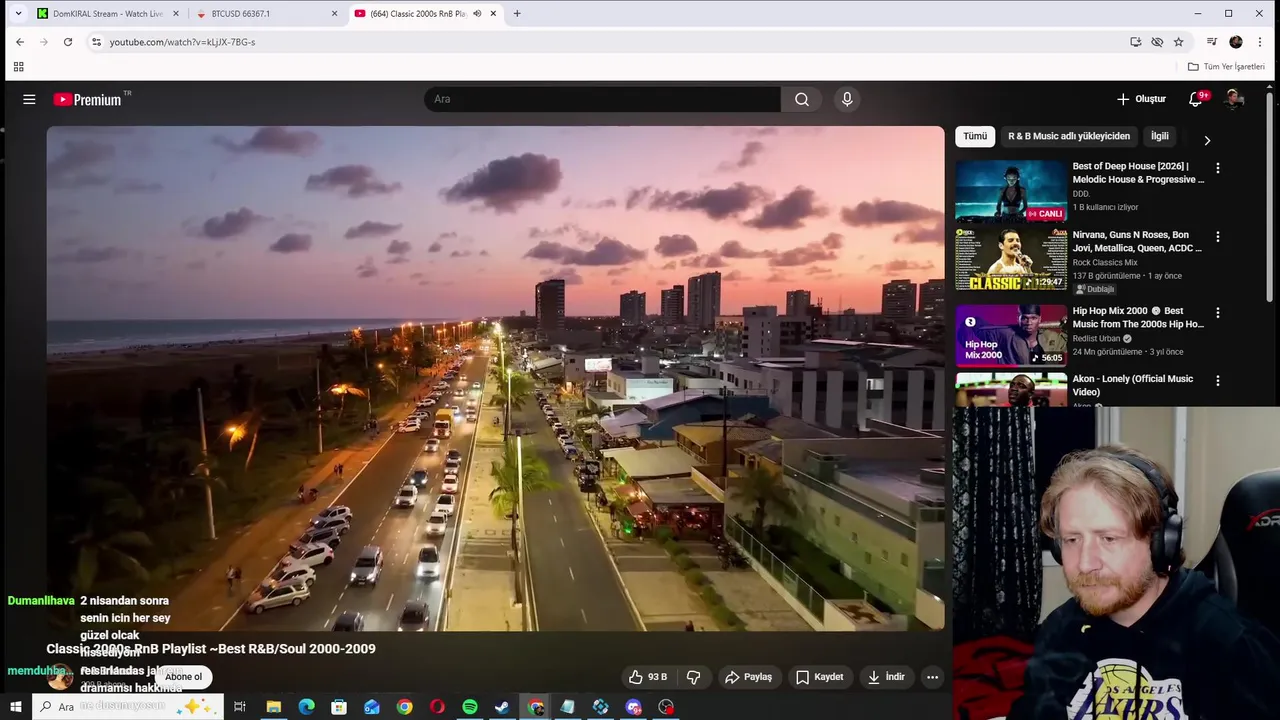Click the video player area
The width and height of the screenshot is (1280, 720).
click(495, 378)
